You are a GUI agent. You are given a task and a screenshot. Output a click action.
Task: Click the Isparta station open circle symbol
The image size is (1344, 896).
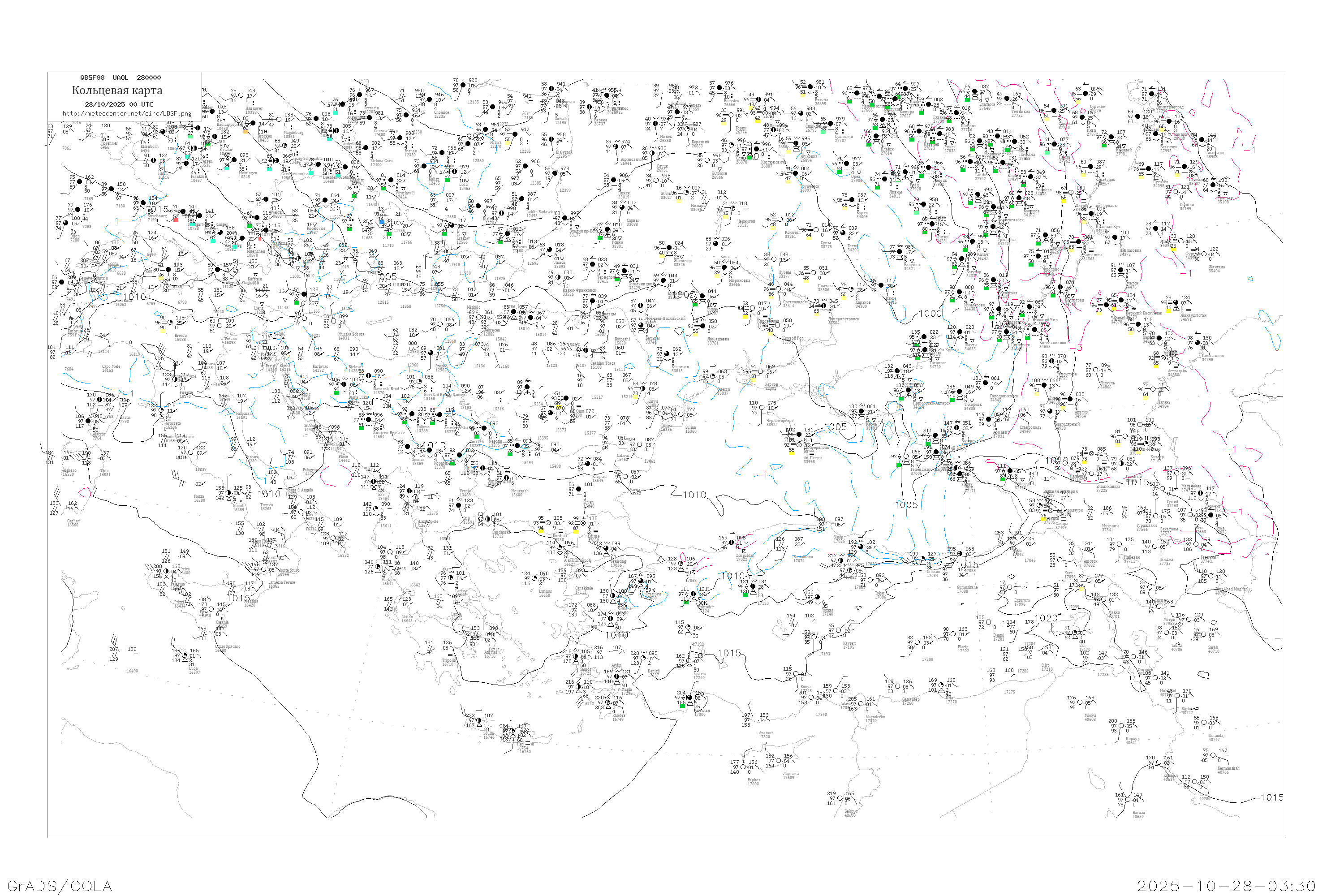tap(690, 661)
